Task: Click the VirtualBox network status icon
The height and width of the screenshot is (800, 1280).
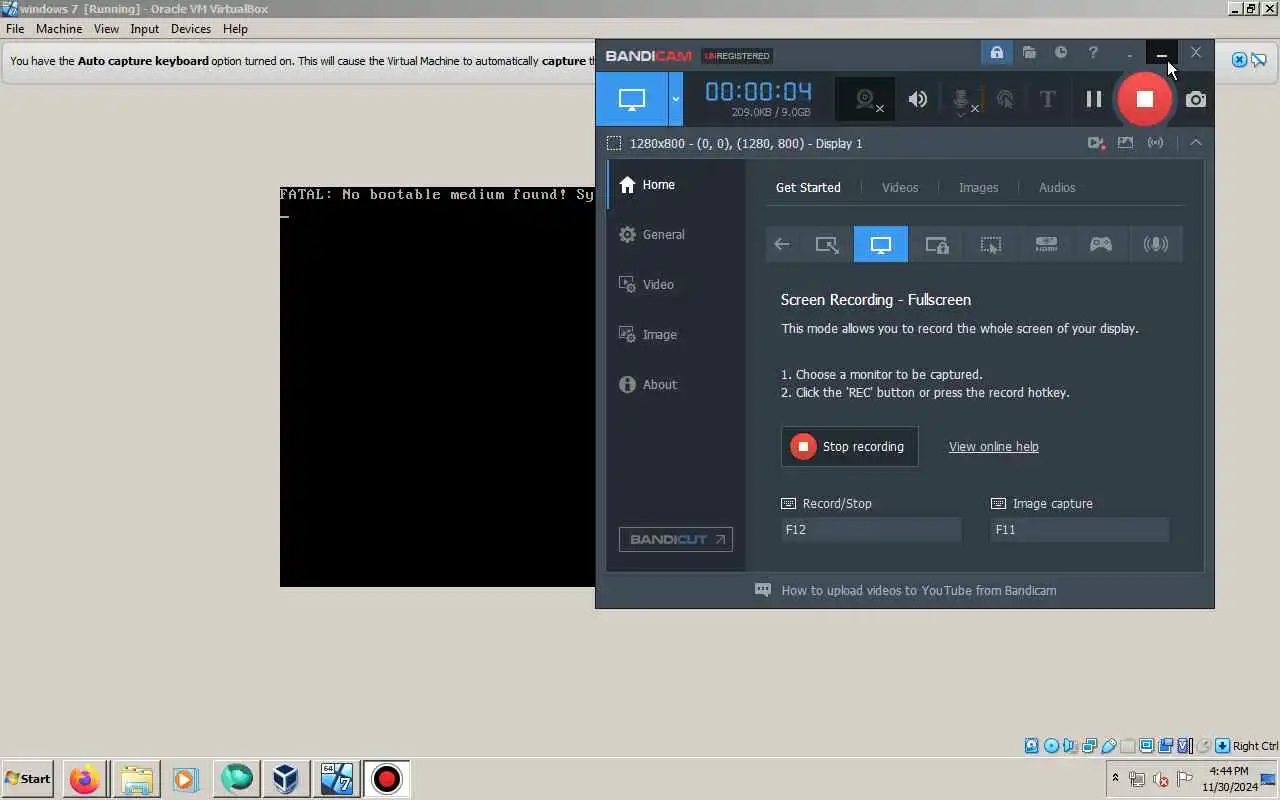Action: click(x=1089, y=746)
